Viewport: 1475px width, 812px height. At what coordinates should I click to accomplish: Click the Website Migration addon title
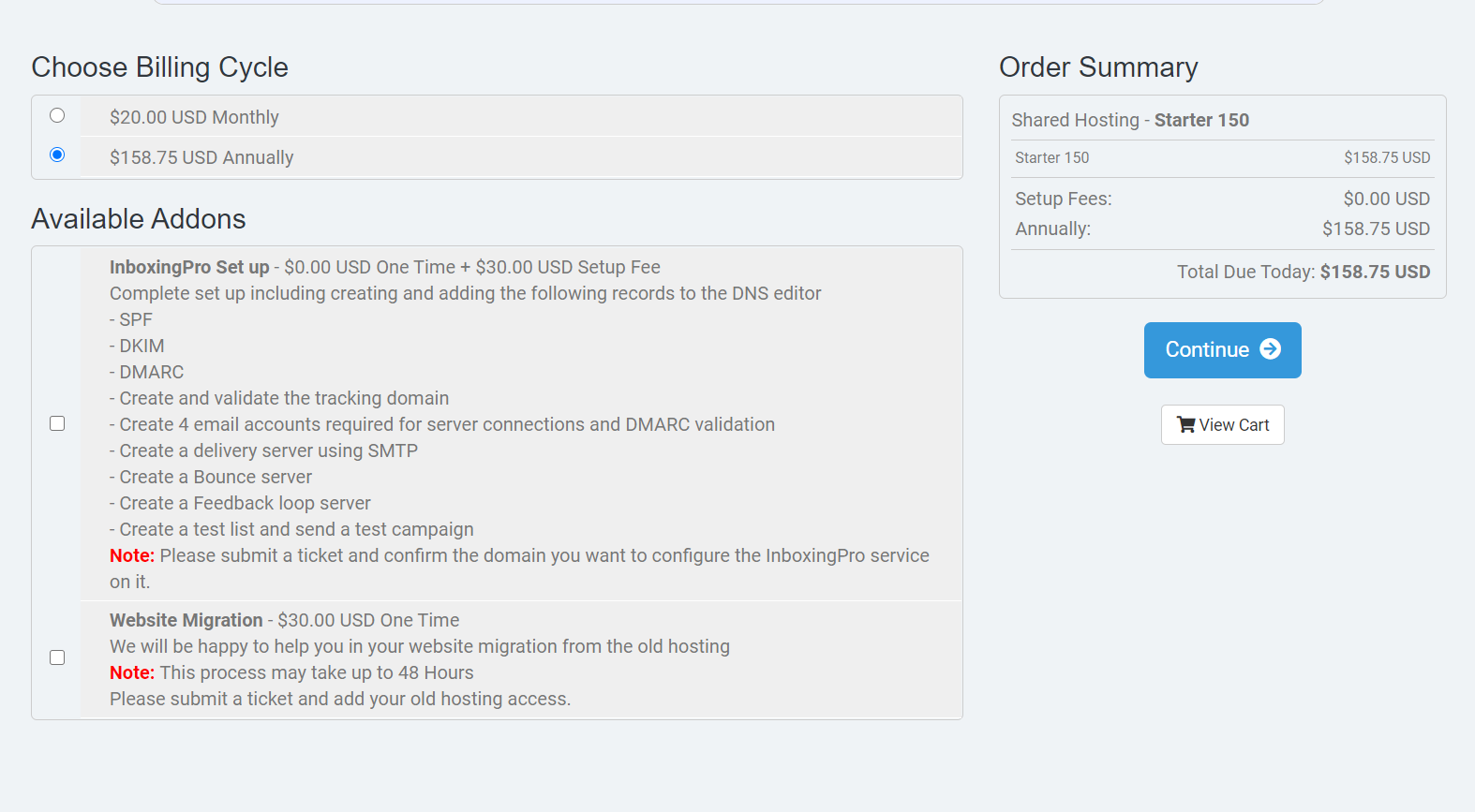pos(186,620)
